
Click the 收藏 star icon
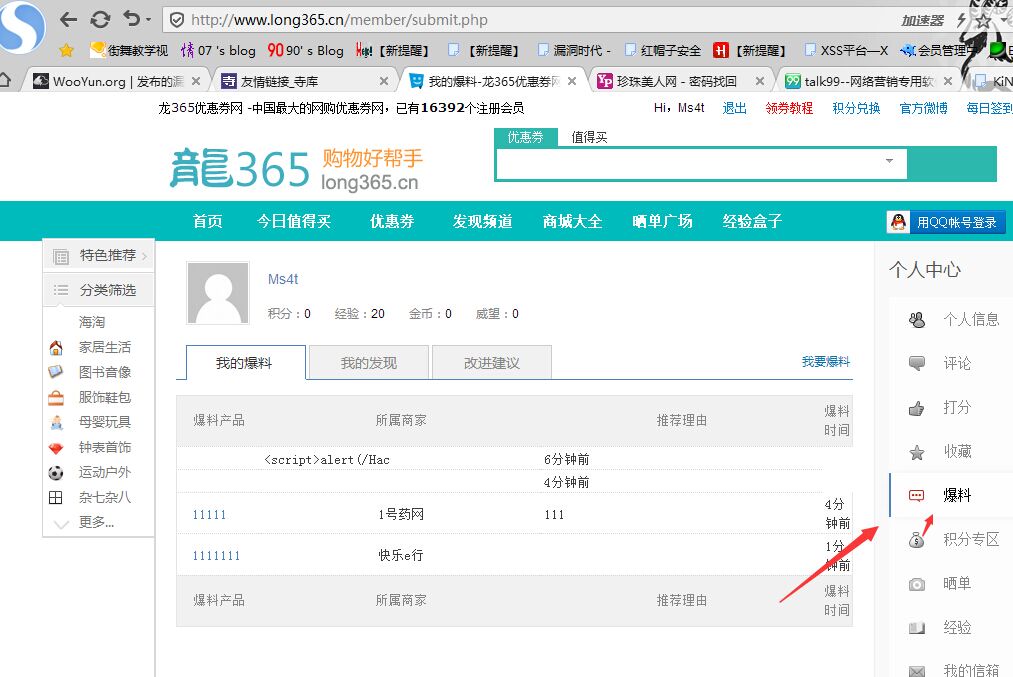917,452
